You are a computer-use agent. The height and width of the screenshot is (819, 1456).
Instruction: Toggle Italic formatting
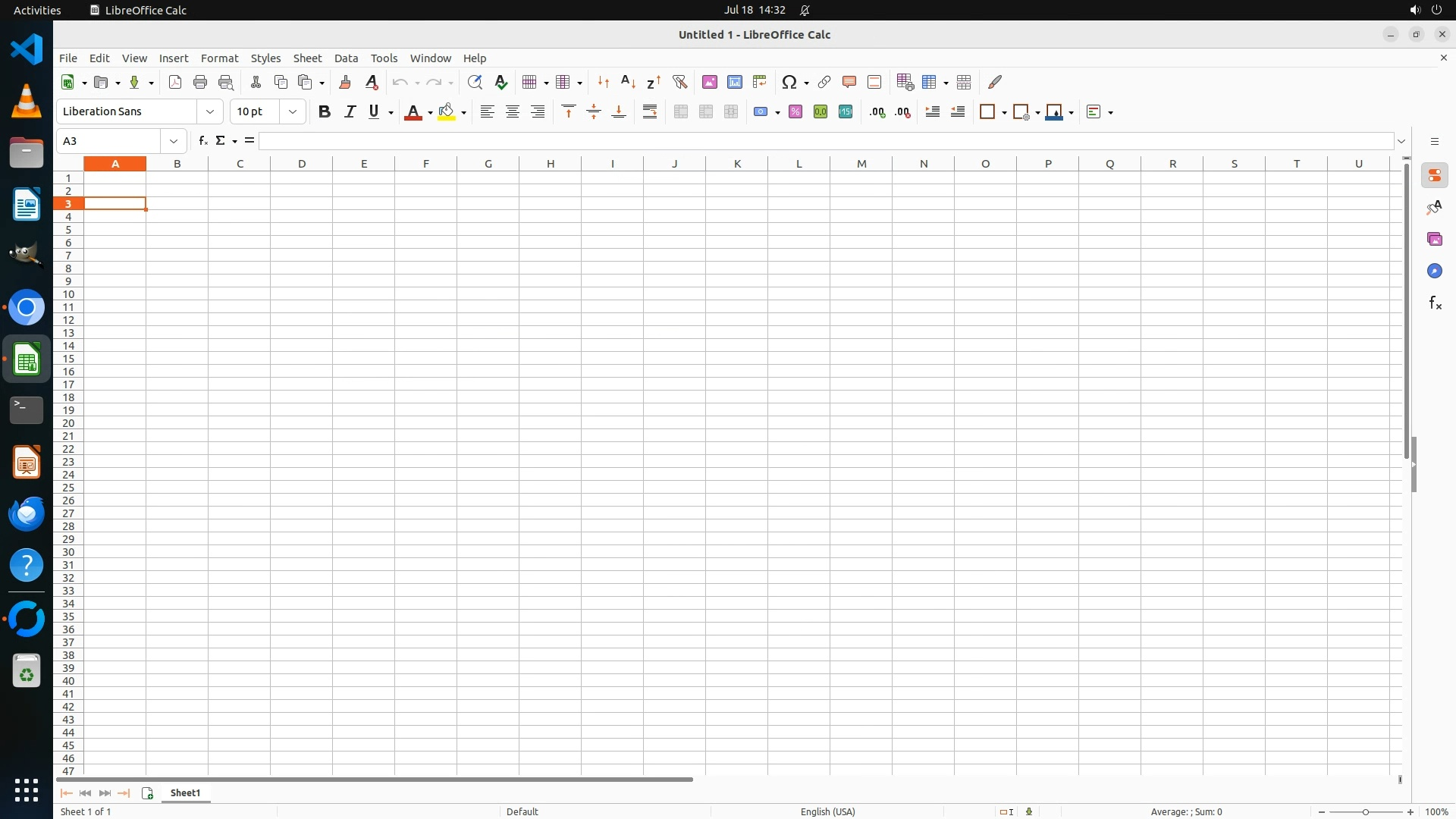pyautogui.click(x=350, y=111)
